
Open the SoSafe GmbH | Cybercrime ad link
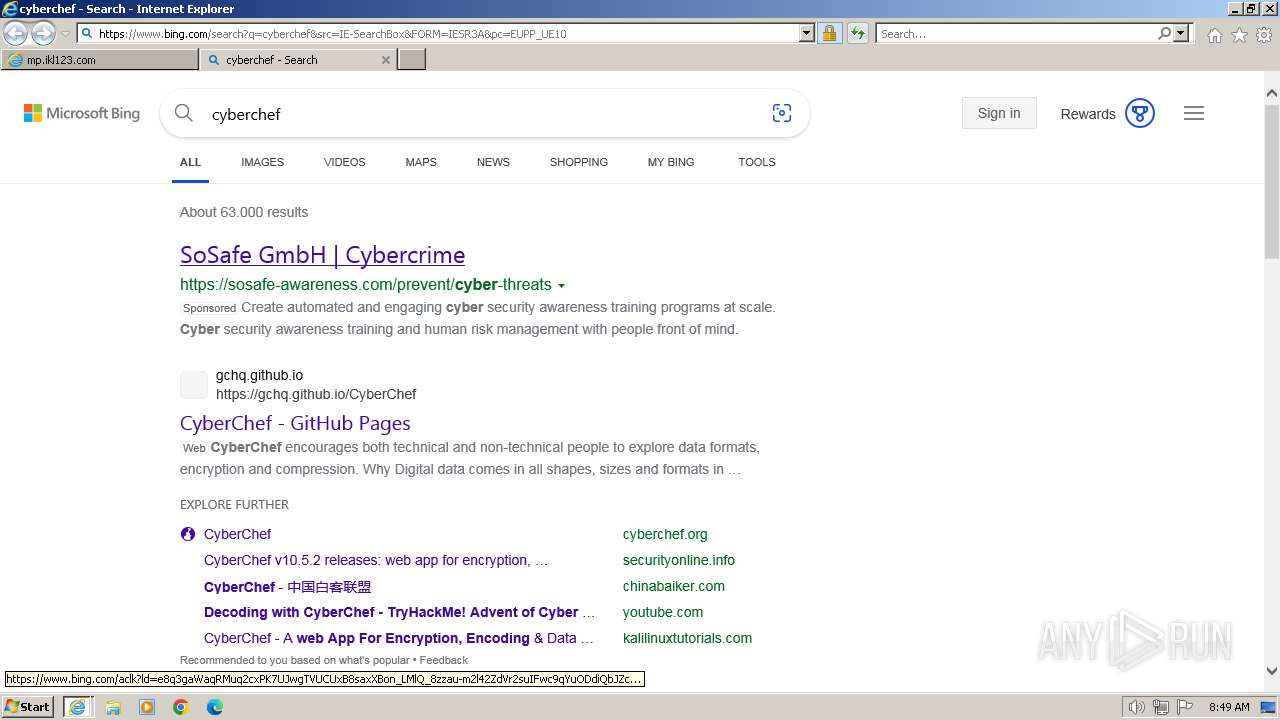coord(322,255)
